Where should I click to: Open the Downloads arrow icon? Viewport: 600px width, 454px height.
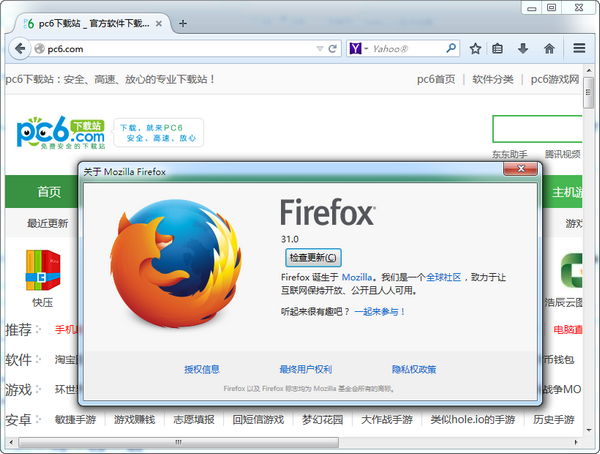pos(523,49)
